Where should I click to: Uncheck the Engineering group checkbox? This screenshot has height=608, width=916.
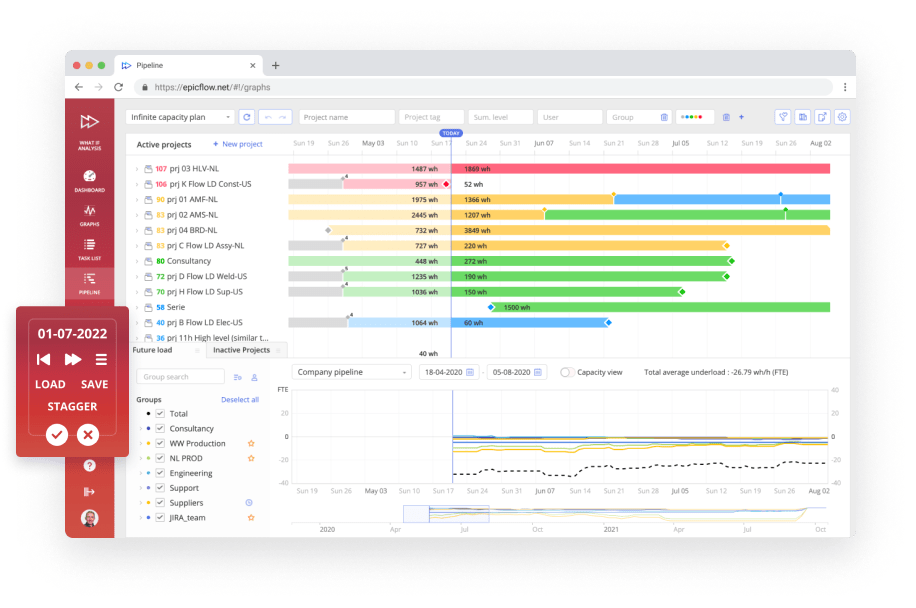(x=160, y=473)
